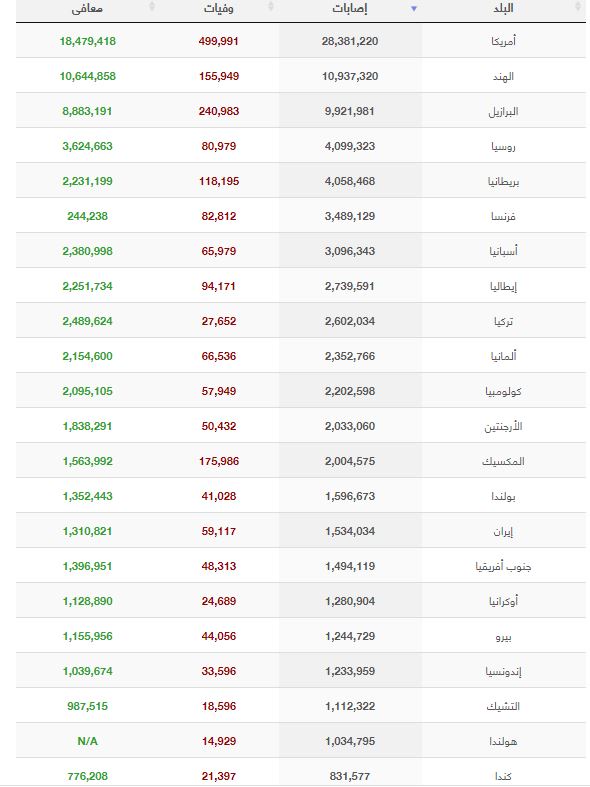Select deaths value 118,195 for بريطانيا
Screen dimensions: 590x787
click(x=219, y=181)
